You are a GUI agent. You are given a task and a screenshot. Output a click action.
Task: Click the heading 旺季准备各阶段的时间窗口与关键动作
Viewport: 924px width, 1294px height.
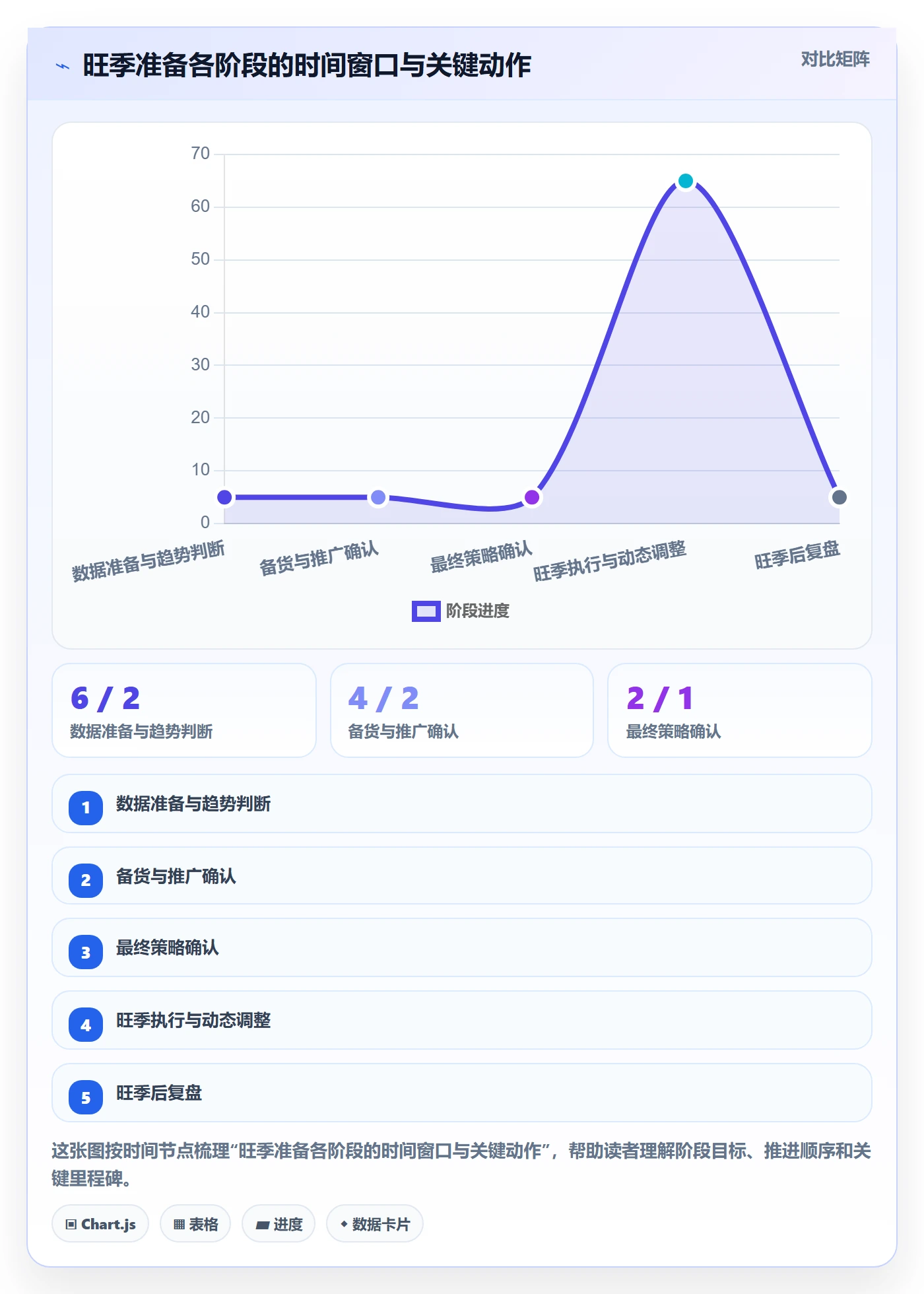(x=307, y=65)
